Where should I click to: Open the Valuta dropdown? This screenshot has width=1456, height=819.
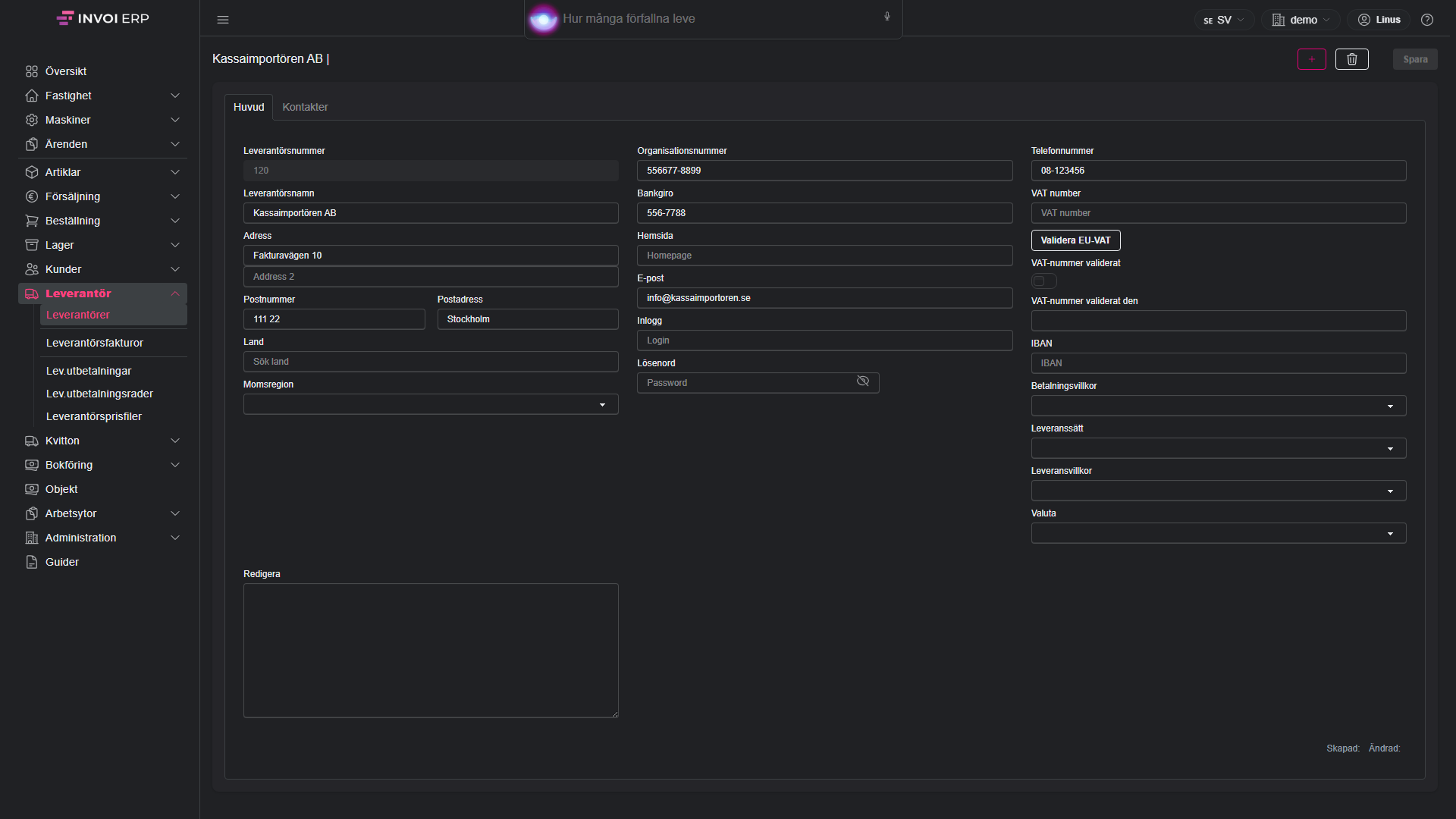(x=1218, y=533)
